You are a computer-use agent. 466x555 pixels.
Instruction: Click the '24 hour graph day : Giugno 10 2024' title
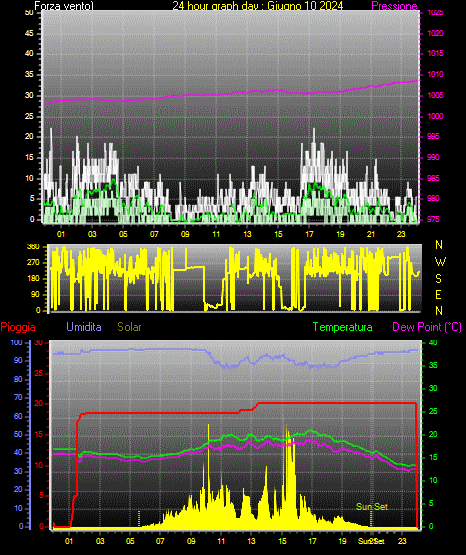coord(258,6)
